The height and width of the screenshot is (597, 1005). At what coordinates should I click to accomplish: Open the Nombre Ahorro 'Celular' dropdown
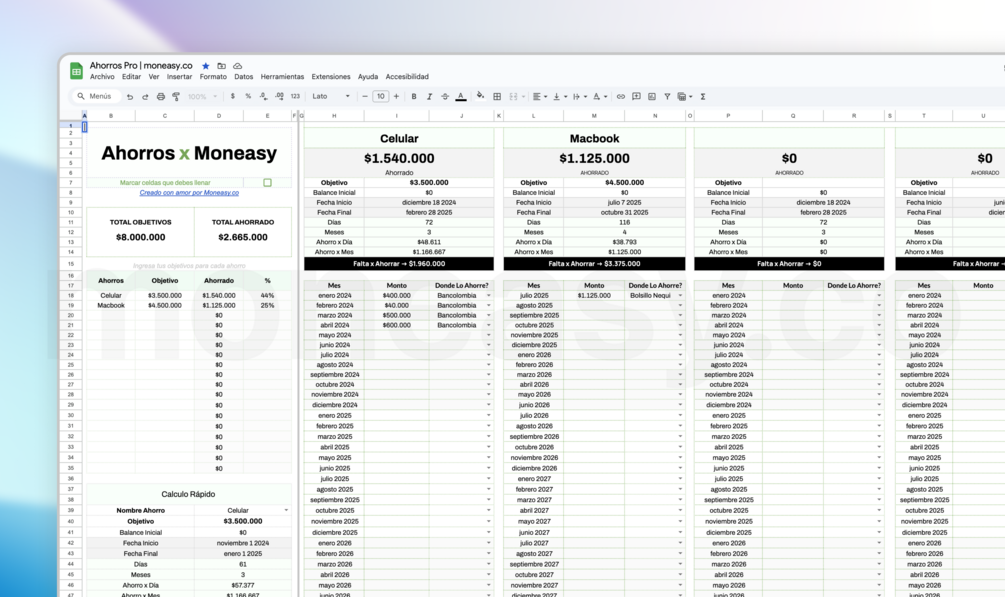(x=286, y=510)
